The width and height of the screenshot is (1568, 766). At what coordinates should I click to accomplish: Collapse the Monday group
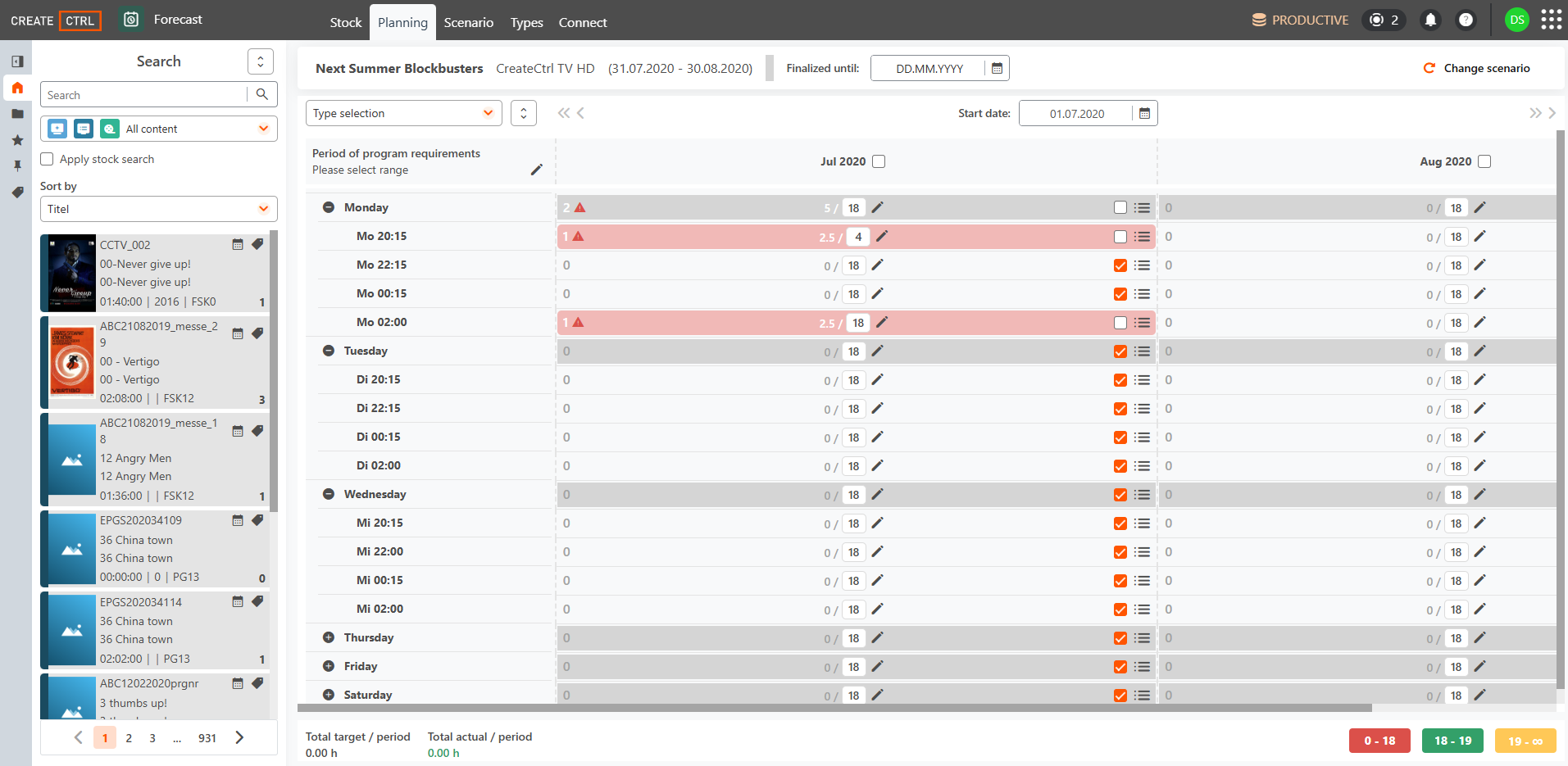(x=329, y=207)
